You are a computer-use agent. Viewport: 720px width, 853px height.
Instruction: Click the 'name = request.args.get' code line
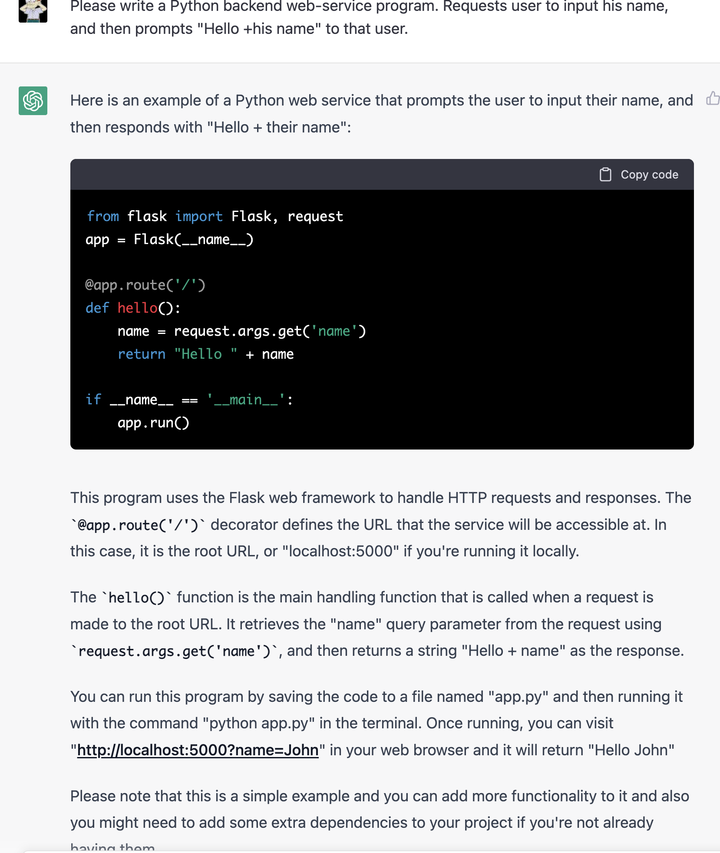click(x=242, y=331)
